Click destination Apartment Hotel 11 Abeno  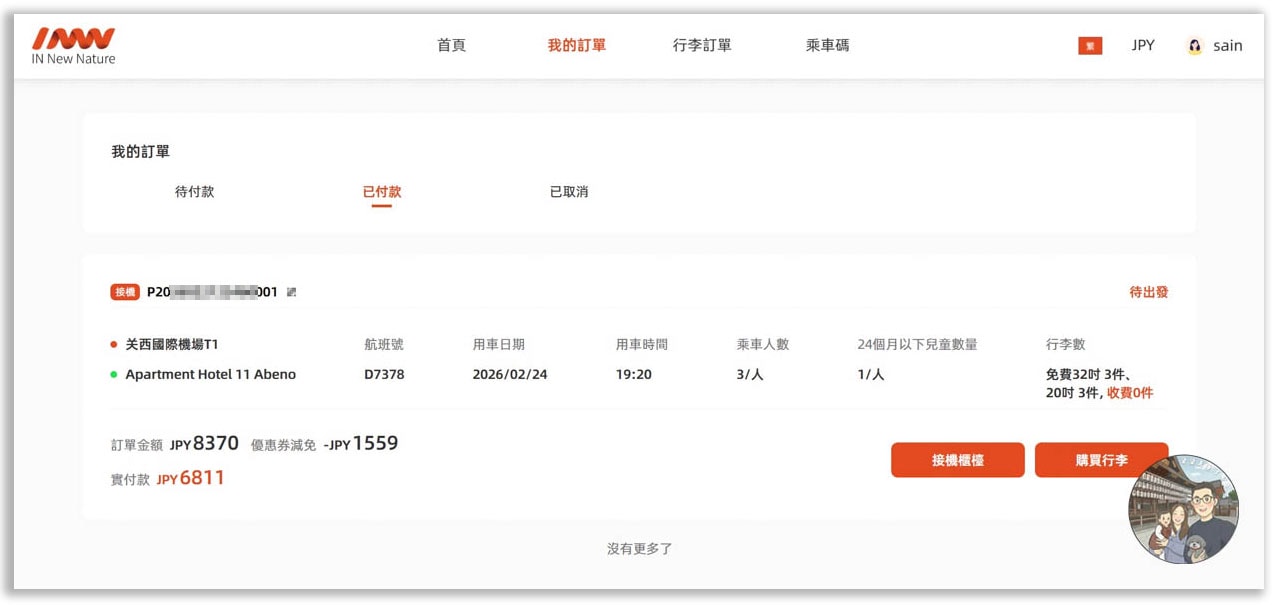(x=210, y=374)
